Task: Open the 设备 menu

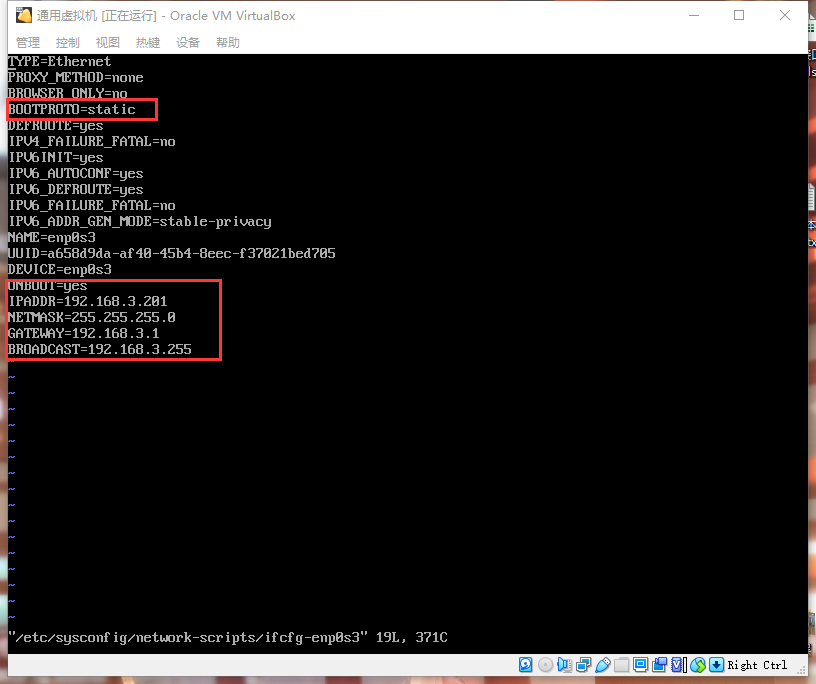Action: click(188, 42)
